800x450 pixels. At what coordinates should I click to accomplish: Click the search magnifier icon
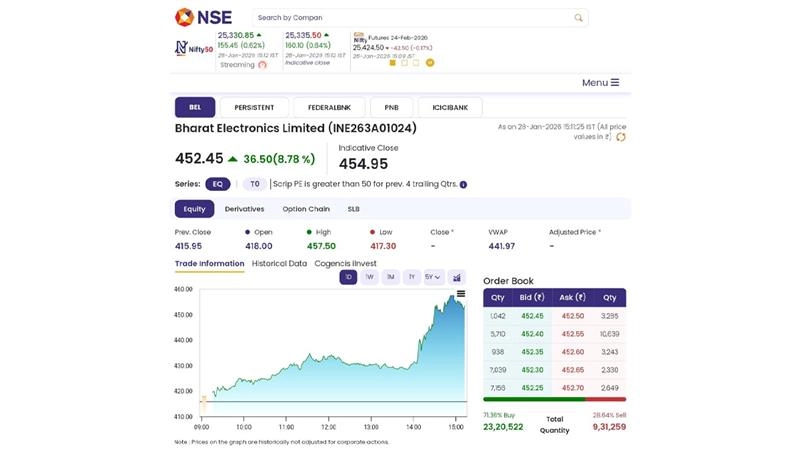tap(578, 18)
